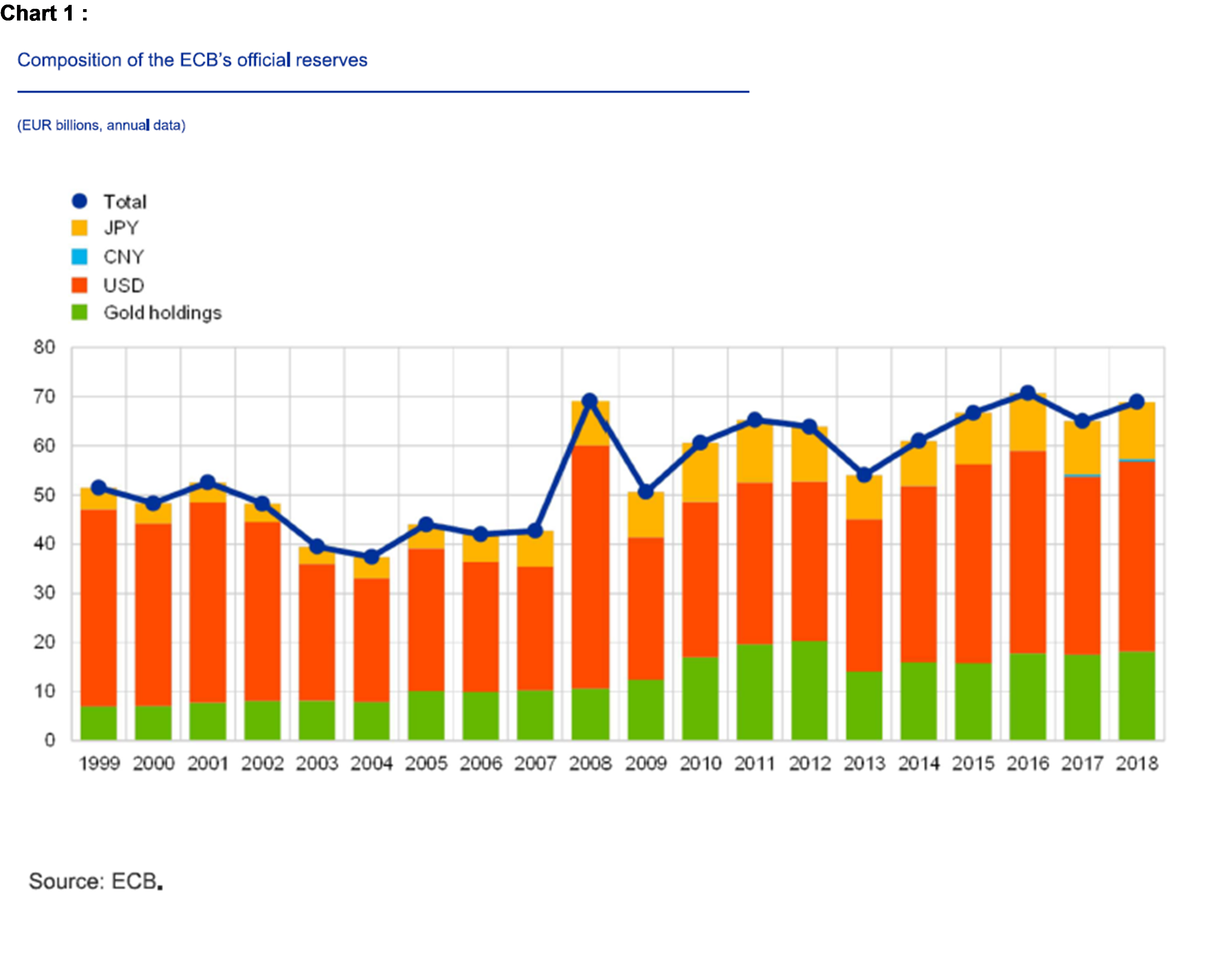
Task: Click the 80 y-axis label
Action: click(44, 347)
